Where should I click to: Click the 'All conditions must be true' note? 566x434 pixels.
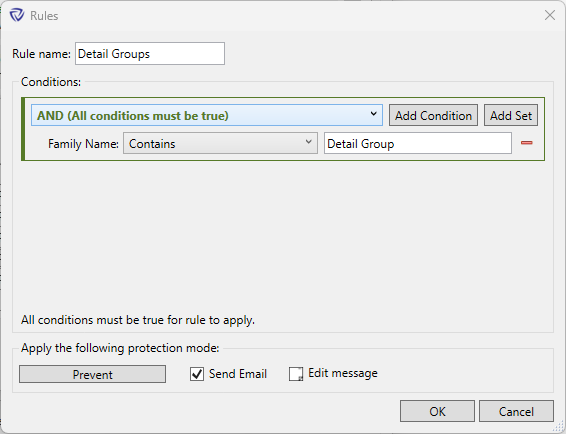pos(138,320)
